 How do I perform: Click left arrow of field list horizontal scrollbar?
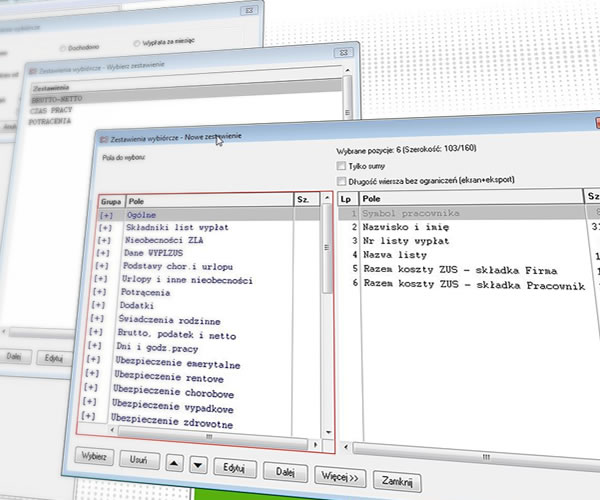click(x=112, y=430)
